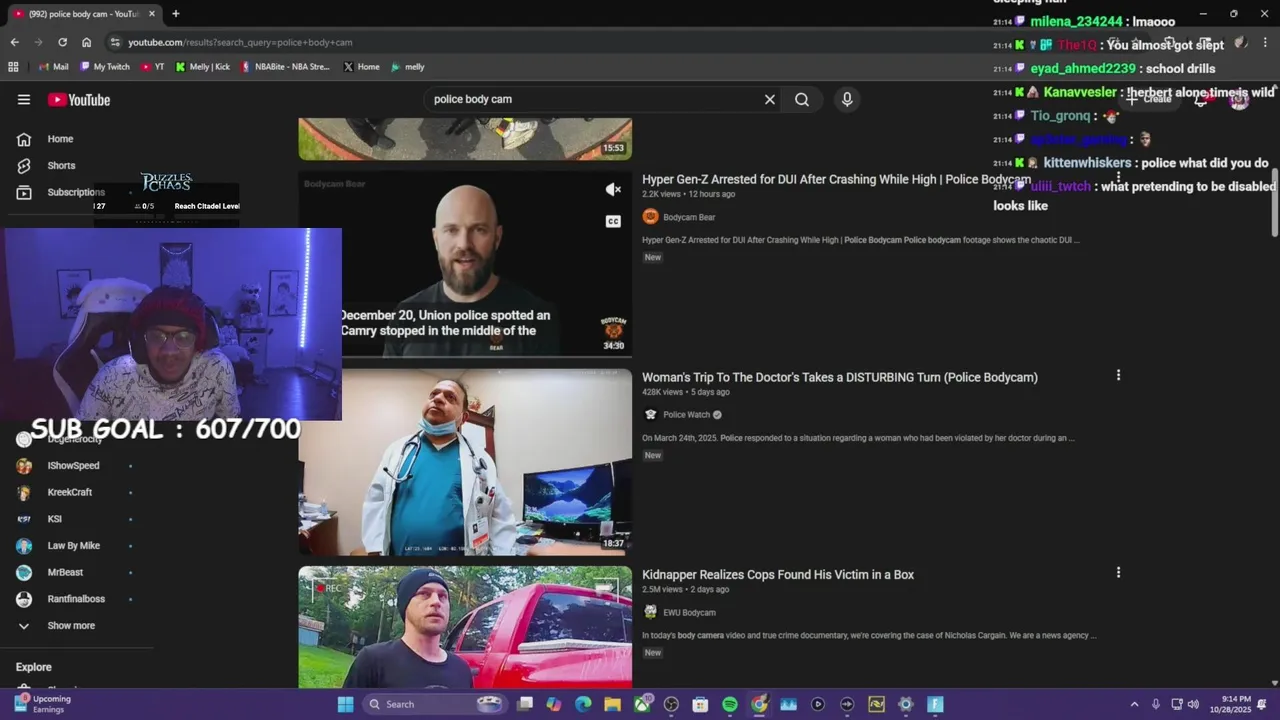This screenshot has width=1280, height=720.
Task: Expand Show more subscriptions
Action: tap(70, 625)
